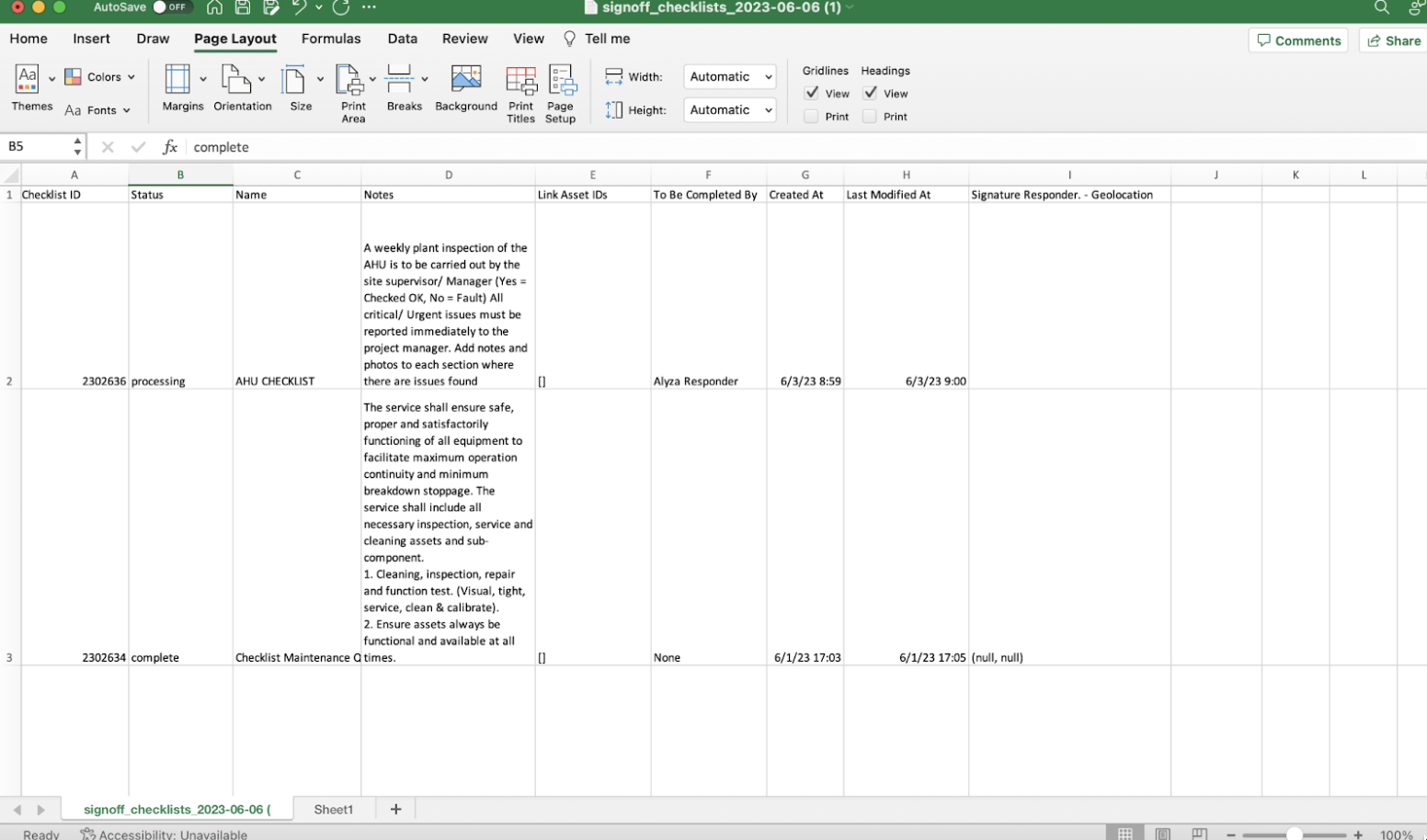Expand the Colors dropdown arrow
Screen dimensions: 1427x840
(131, 77)
